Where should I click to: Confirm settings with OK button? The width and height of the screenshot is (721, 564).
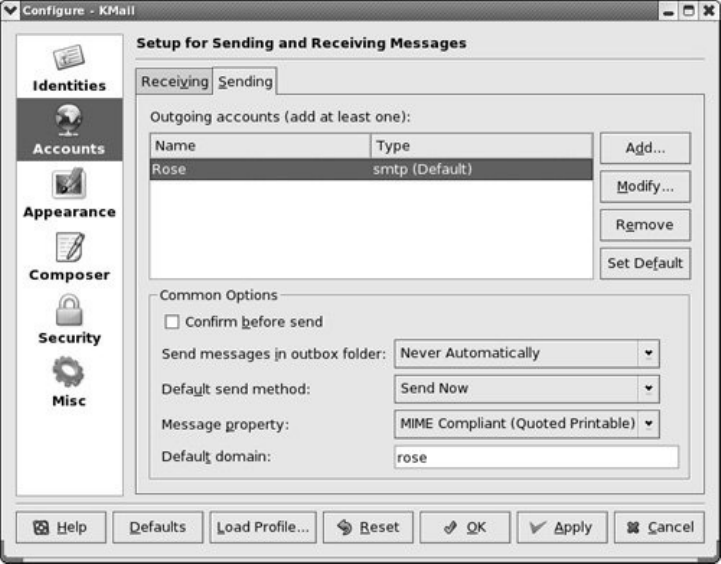point(465,527)
